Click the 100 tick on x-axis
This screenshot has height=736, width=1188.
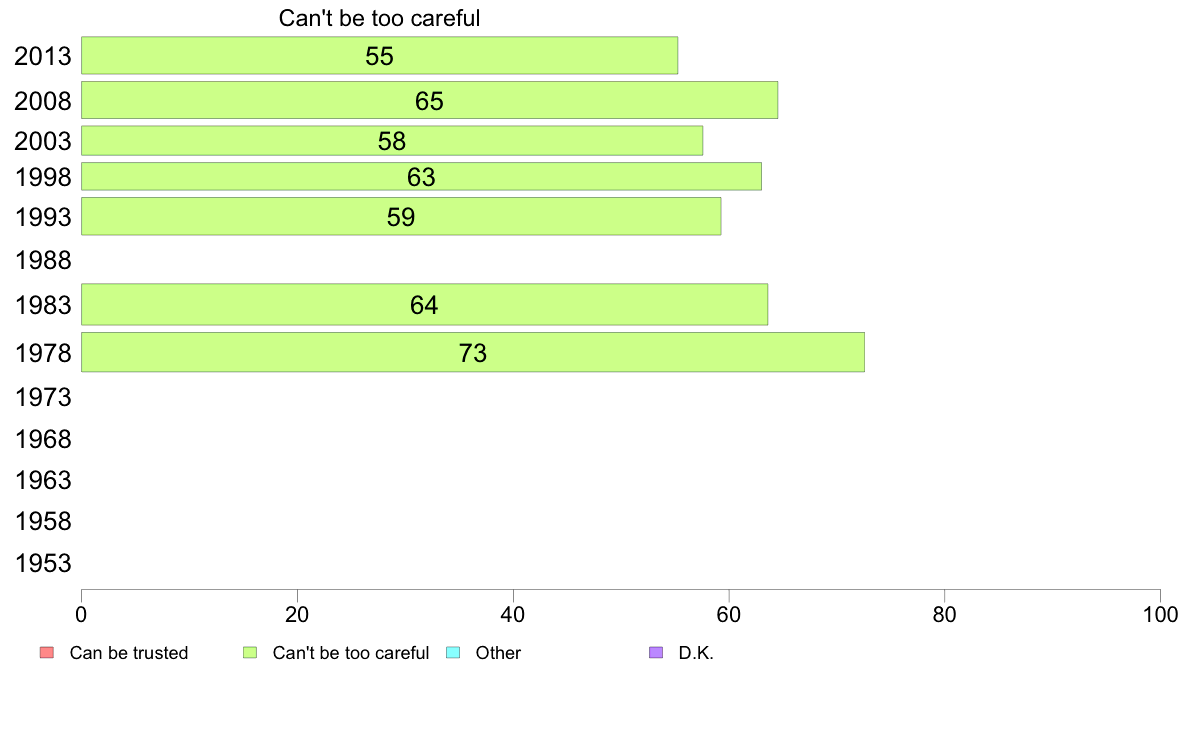pos(1160,615)
